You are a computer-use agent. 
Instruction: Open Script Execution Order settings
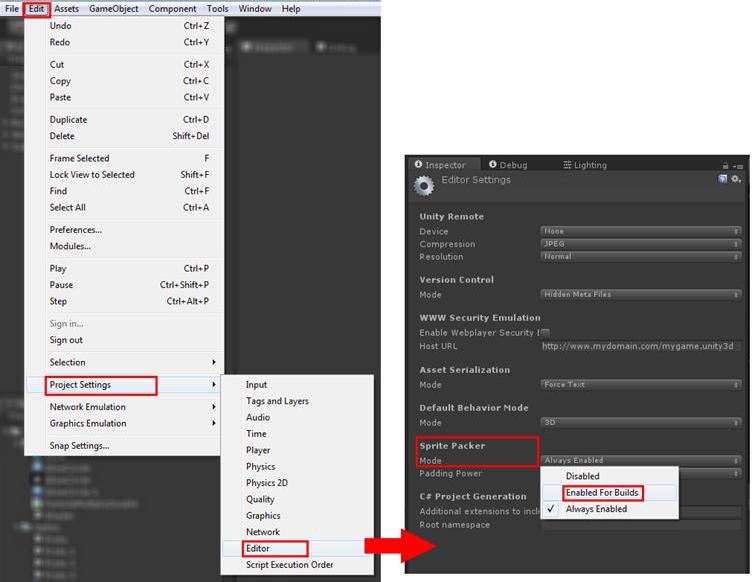tap(297, 565)
